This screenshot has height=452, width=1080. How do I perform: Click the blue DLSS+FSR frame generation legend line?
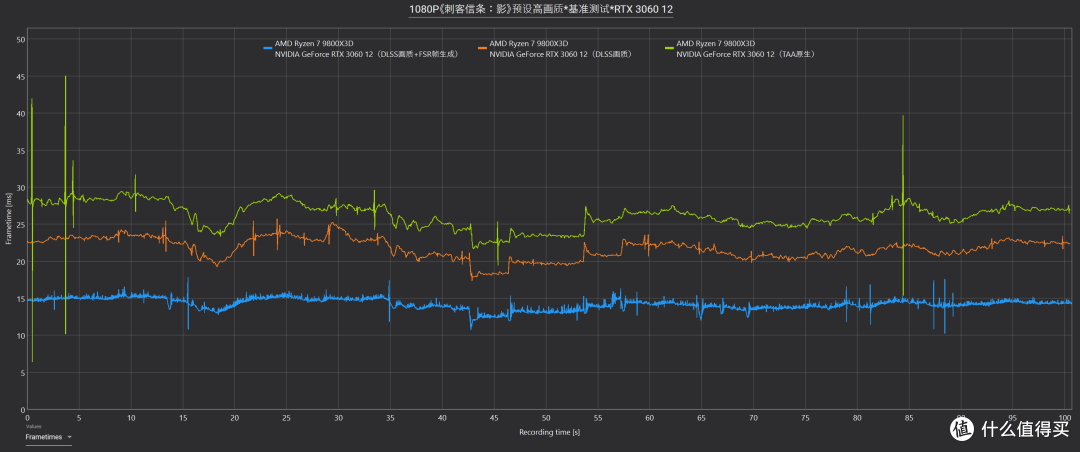click(268, 48)
